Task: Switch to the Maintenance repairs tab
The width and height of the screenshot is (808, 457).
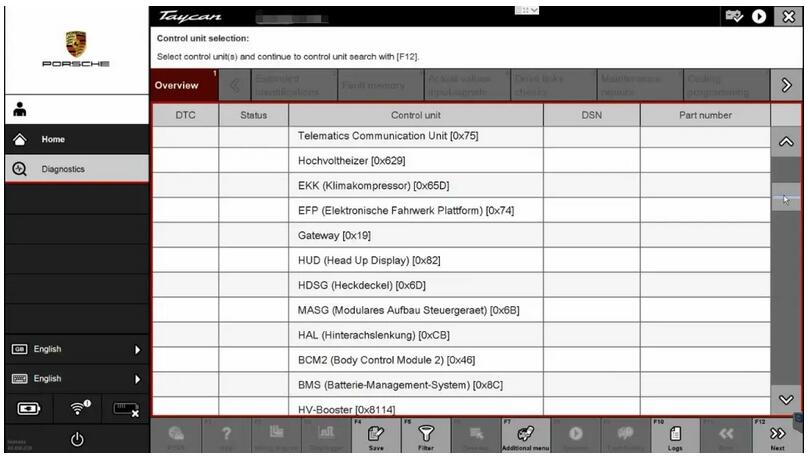Action: tap(641, 85)
